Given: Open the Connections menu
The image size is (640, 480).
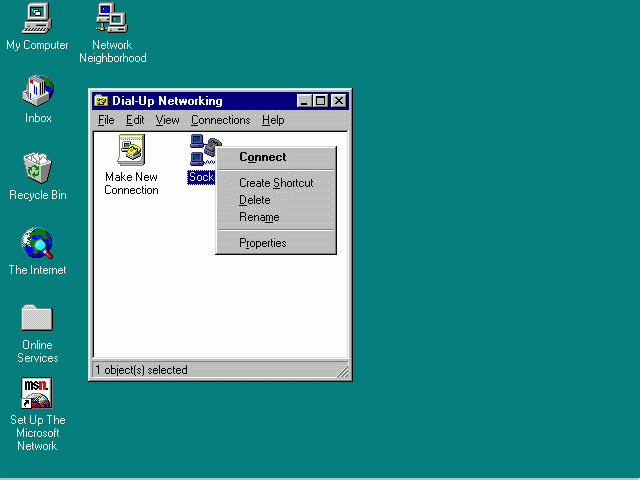Looking at the screenshot, I should click(x=220, y=120).
